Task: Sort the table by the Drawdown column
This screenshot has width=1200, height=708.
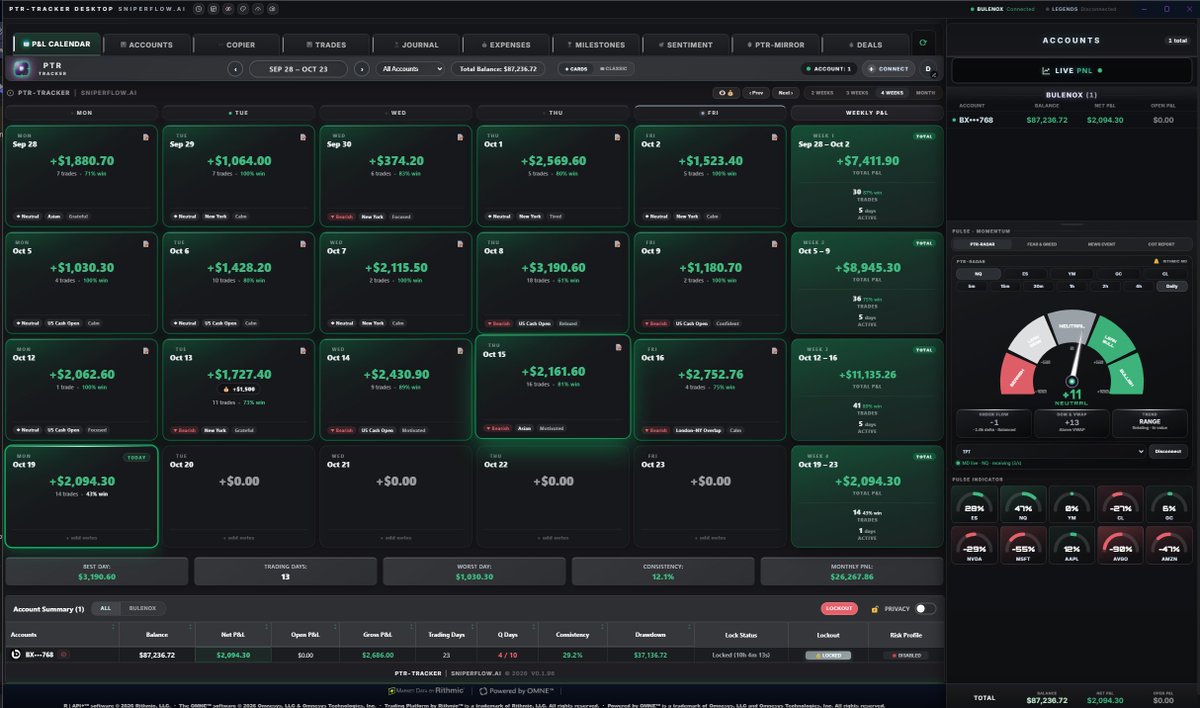Action: [651, 634]
